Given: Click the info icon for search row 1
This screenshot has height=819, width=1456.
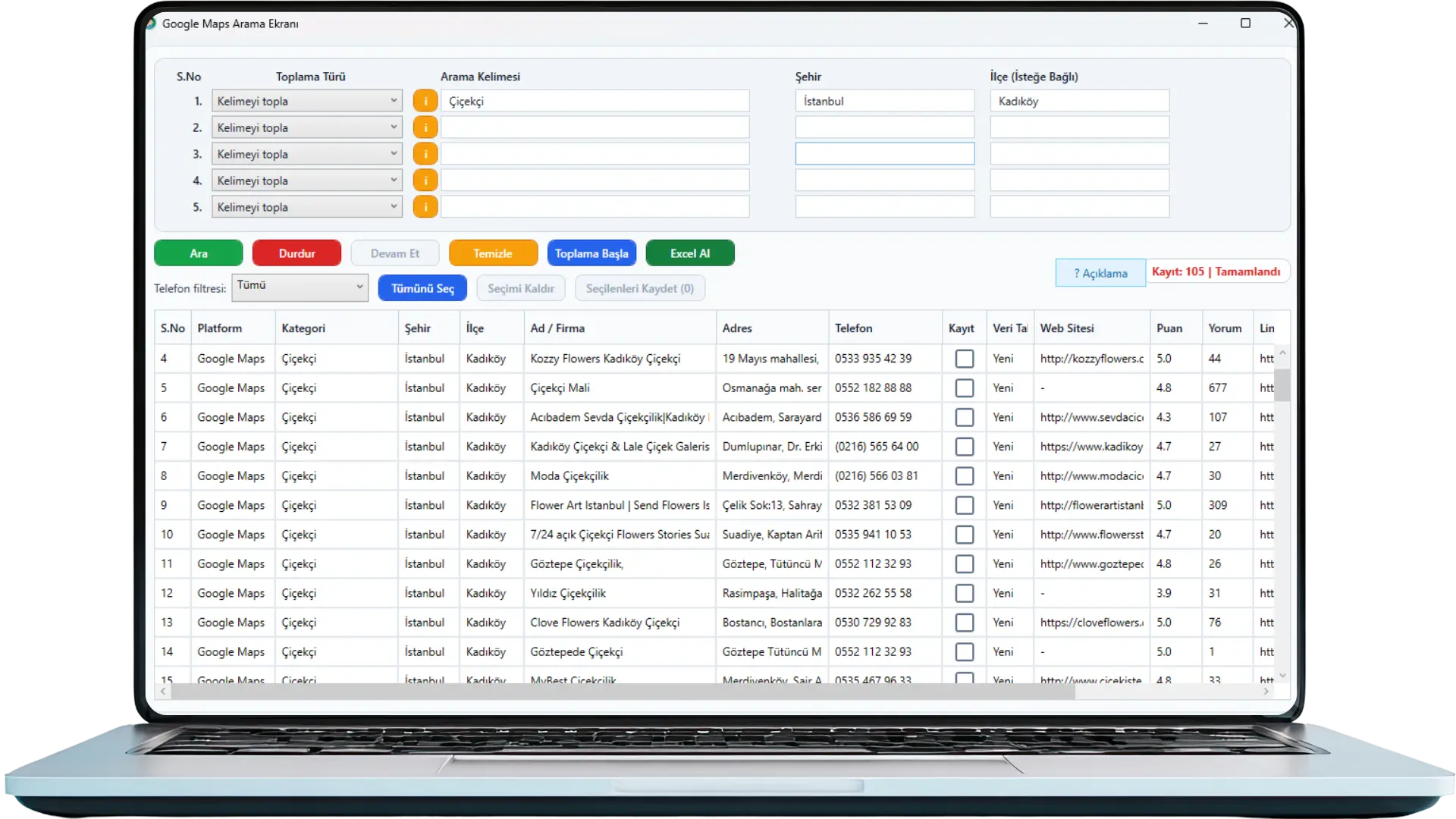Looking at the screenshot, I should click(x=425, y=101).
